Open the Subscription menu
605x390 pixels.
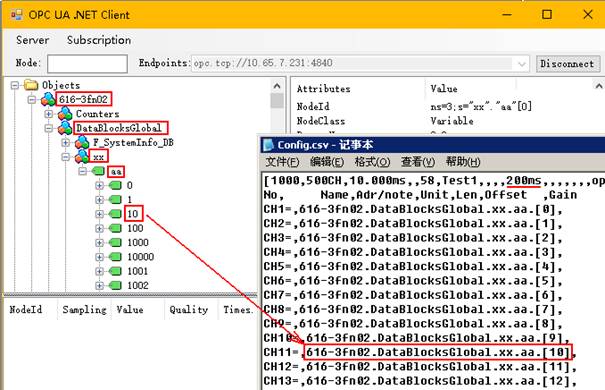[99, 40]
